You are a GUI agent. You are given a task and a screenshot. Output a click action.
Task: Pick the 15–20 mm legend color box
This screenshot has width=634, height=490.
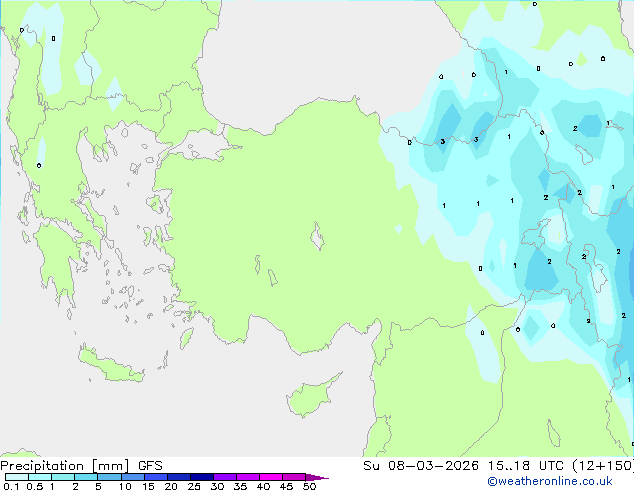[156, 477]
